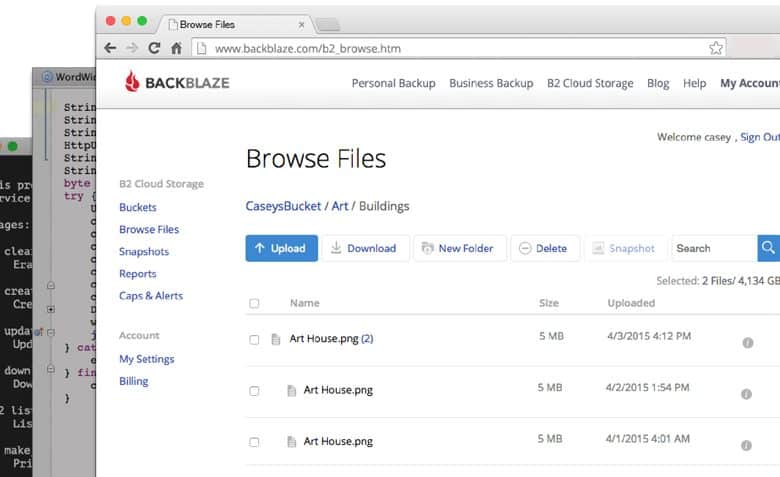
Task: Open a new browser tab
Action: 328,24
